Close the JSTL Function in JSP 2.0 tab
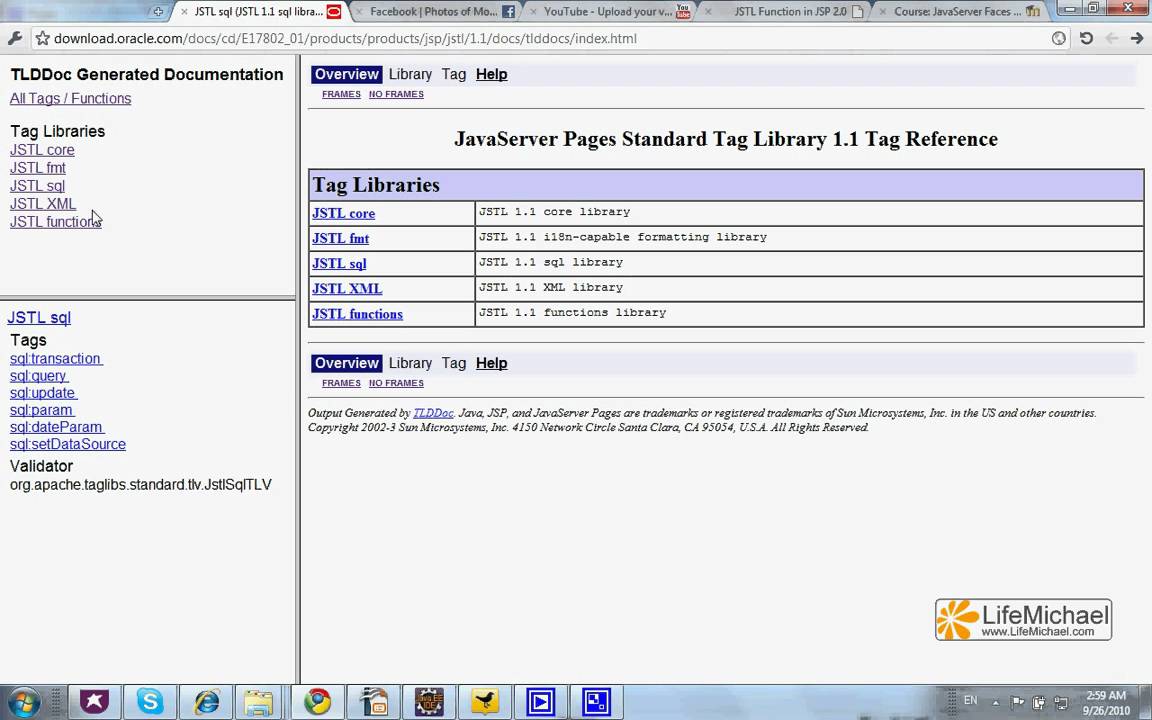This screenshot has height=720, width=1152. coord(708,12)
